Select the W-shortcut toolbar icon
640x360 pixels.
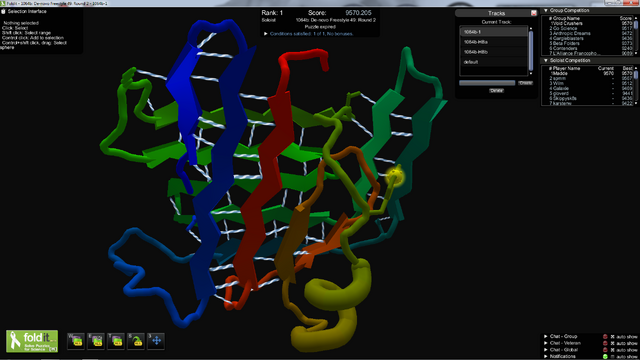click(x=76, y=341)
